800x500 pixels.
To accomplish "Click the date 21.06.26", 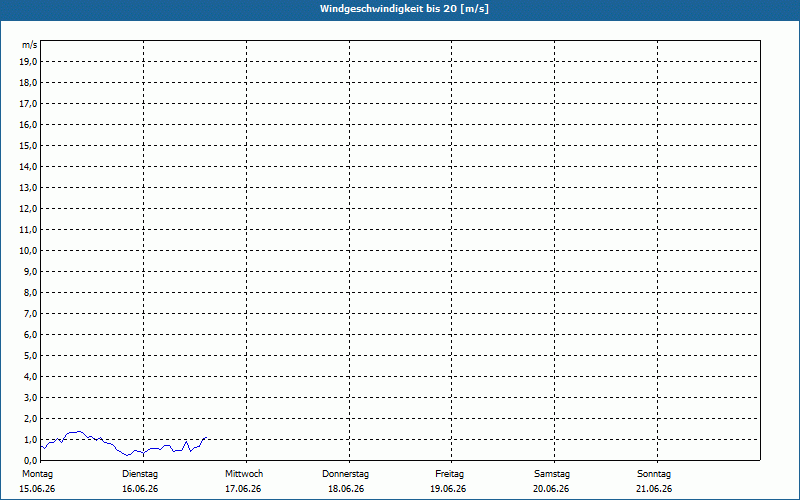I will click(x=654, y=489).
